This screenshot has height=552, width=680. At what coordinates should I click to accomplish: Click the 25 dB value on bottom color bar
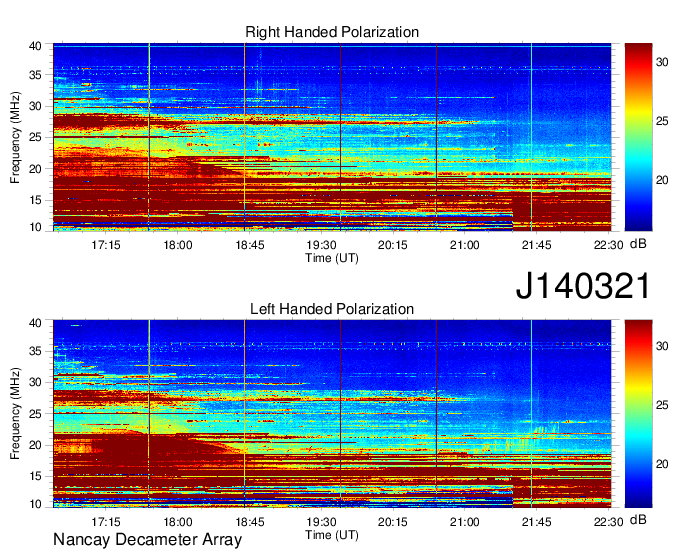point(662,405)
